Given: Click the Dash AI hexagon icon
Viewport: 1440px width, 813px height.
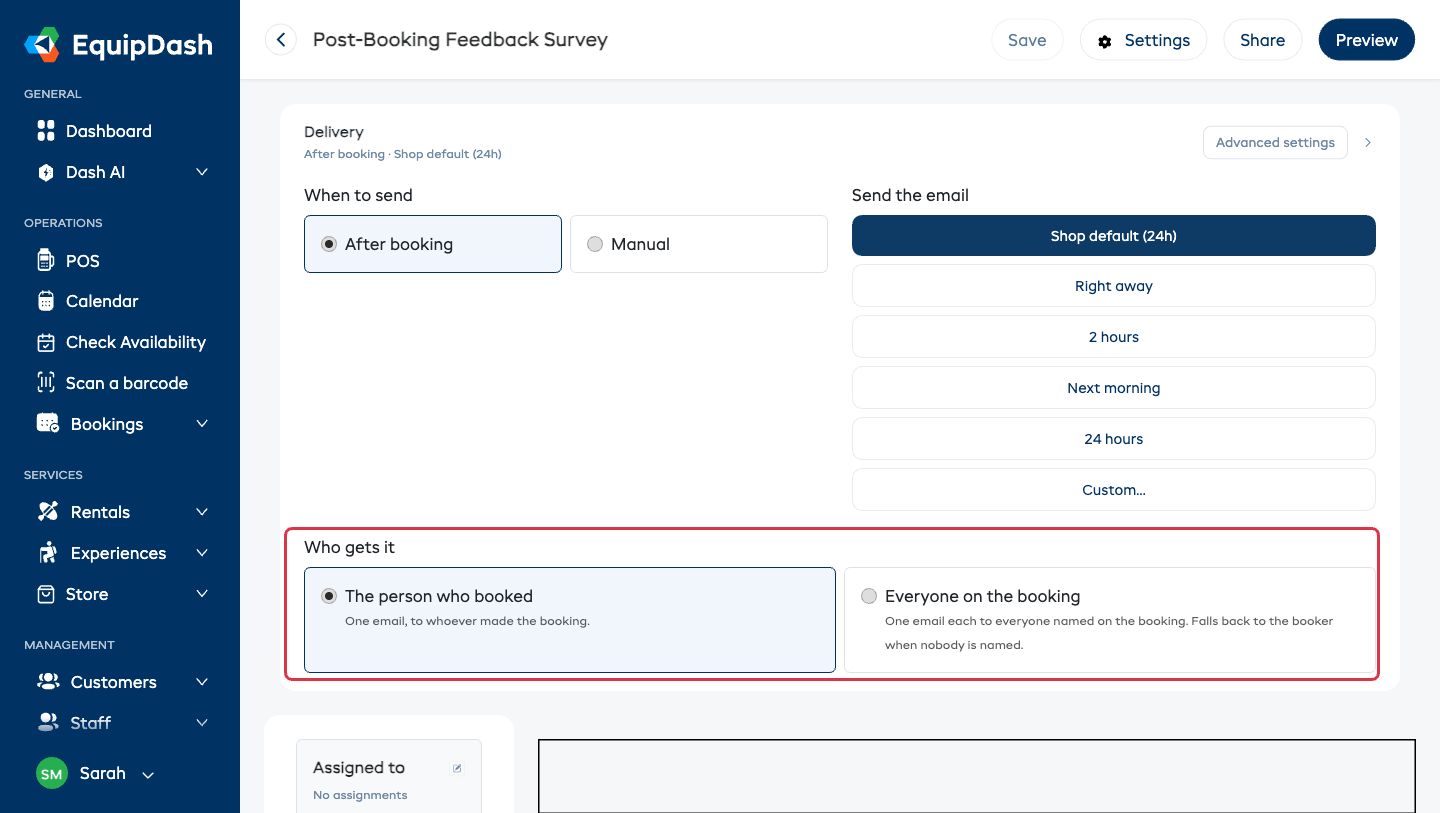Looking at the screenshot, I should pos(45,172).
